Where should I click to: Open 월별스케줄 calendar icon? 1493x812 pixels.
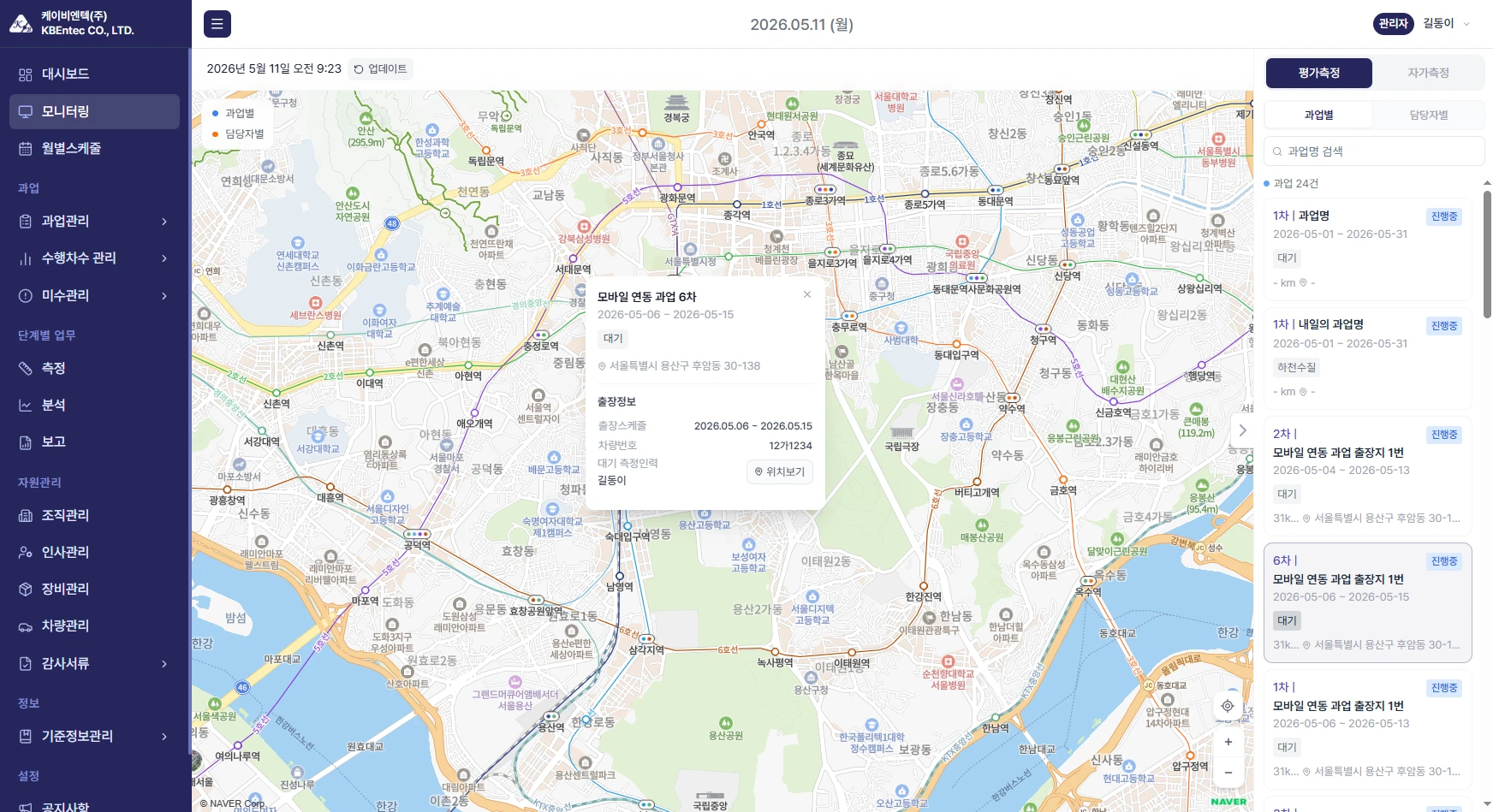coord(26,149)
